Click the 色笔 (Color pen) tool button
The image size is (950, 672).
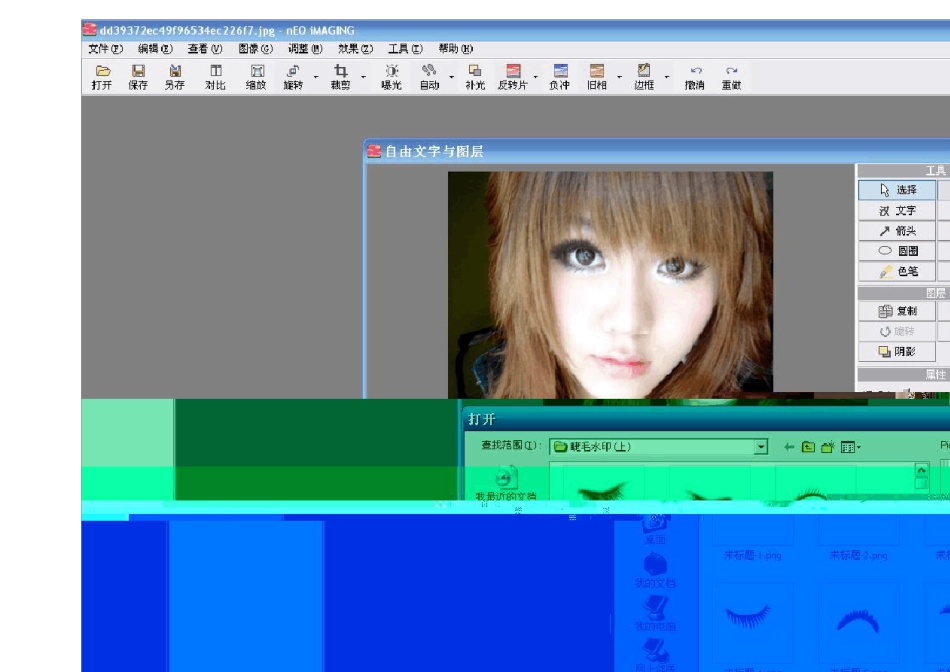(x=897, y=271)
